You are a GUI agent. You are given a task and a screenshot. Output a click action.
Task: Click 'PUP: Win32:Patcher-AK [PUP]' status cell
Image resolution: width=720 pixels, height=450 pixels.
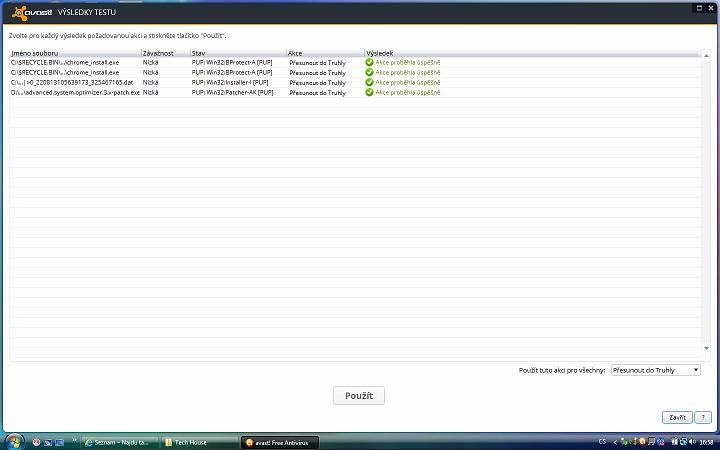(232, 92)
